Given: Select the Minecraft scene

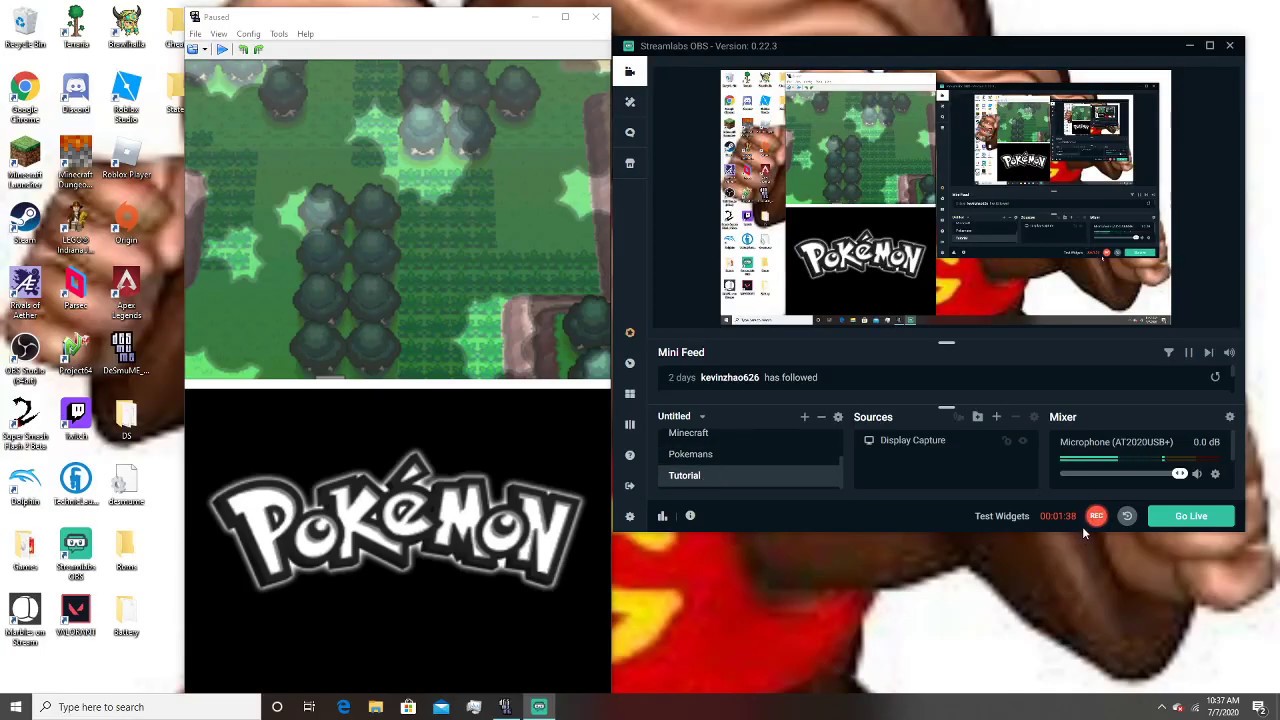Looking at the screenshot, I should click(688, 433).
